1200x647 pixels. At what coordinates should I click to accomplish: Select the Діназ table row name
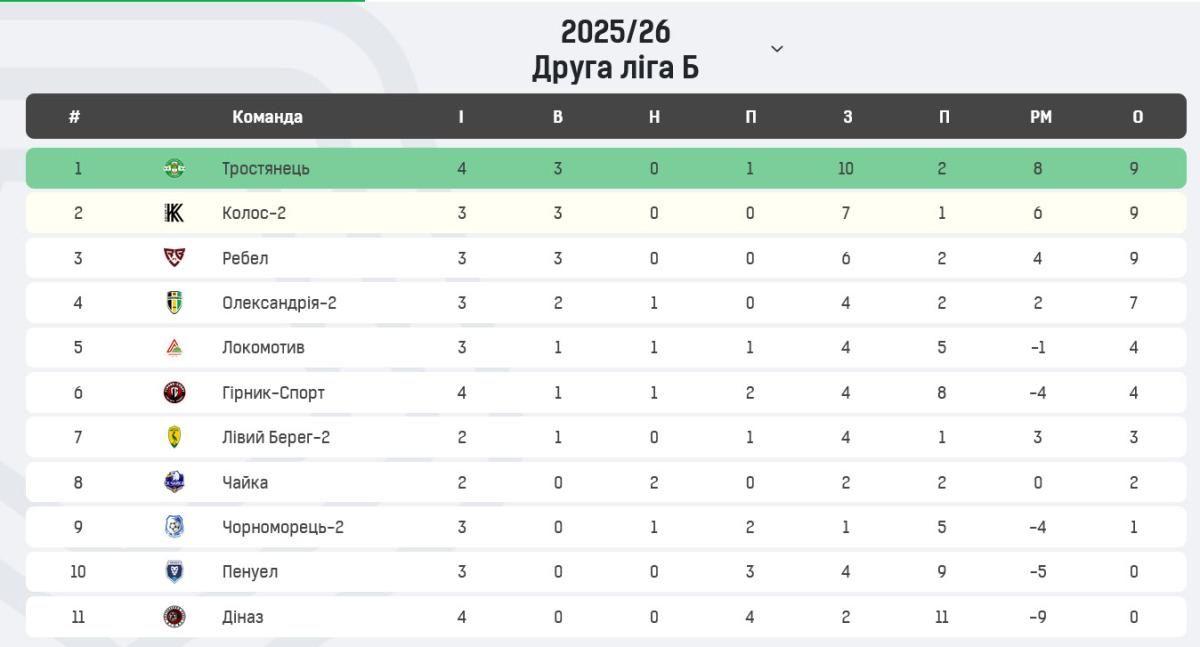click(243, 617)
